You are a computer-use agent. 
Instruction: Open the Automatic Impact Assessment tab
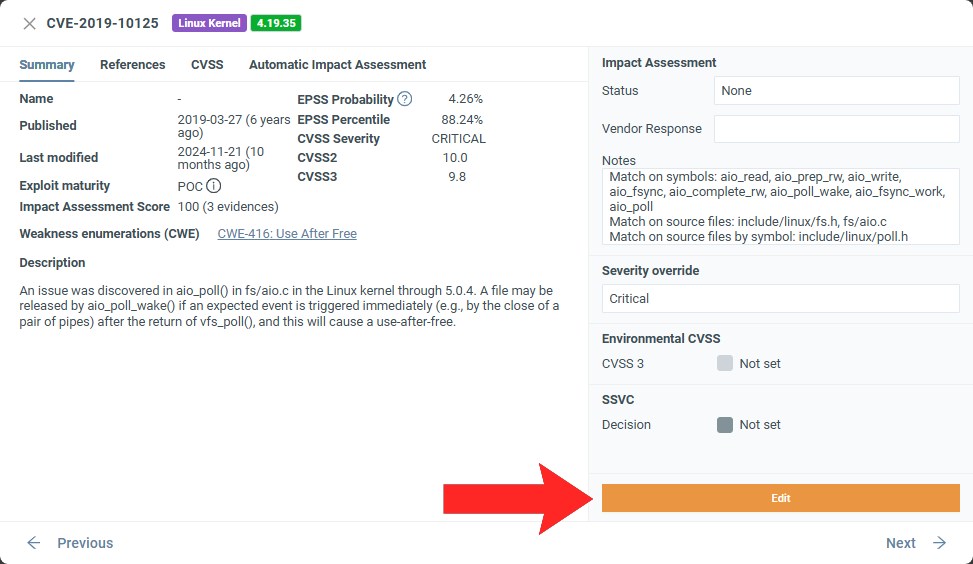337,65
